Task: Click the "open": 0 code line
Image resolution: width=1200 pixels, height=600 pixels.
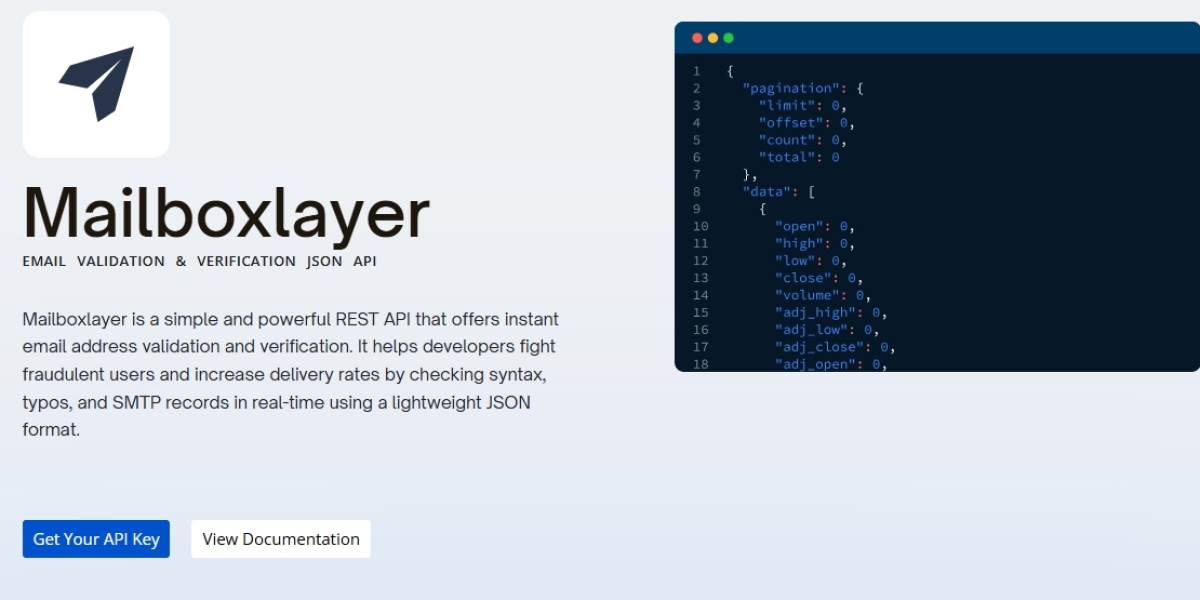Action: click(815, 226)
